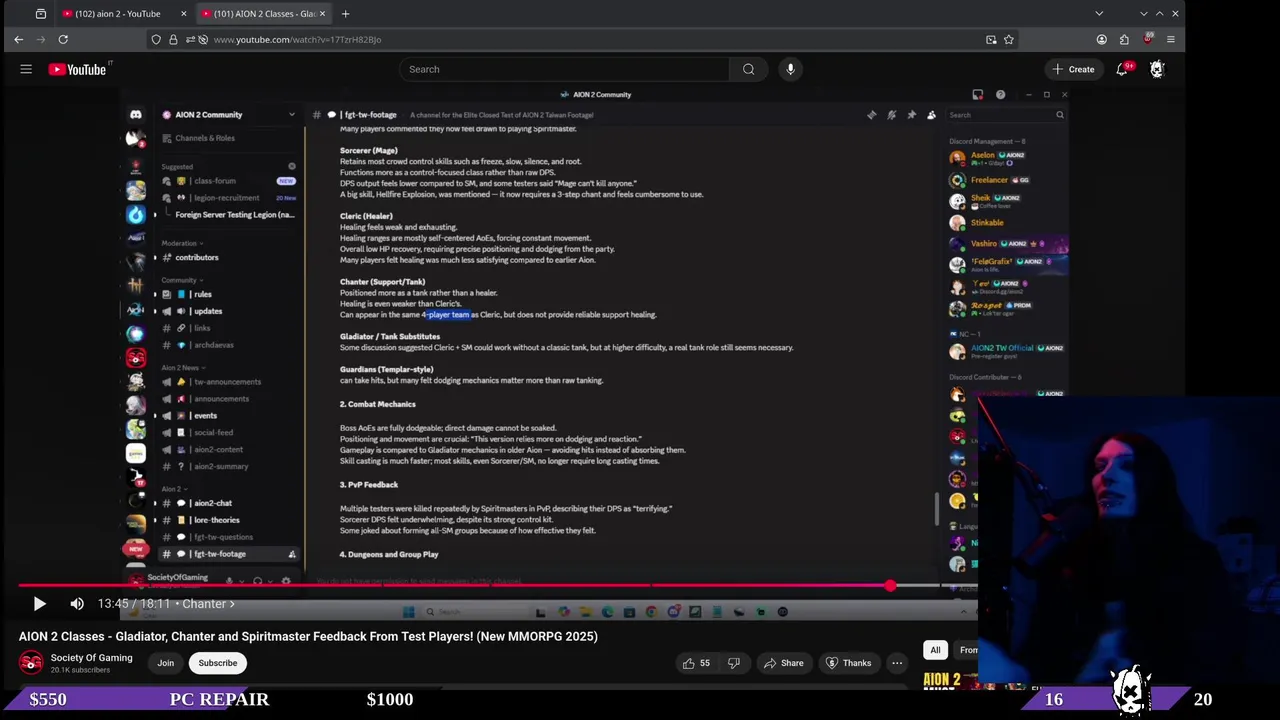
Task: Click the video progress scrubber handle
Action: 890,586
